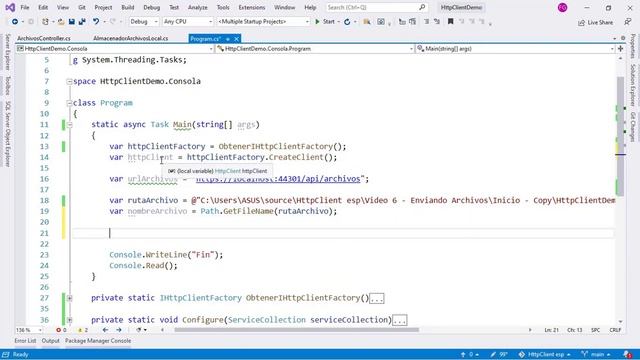640x360 pixels.
Task: Collapse the Program class at line 9
Action: pyautogui.click(x=69, y=103)
